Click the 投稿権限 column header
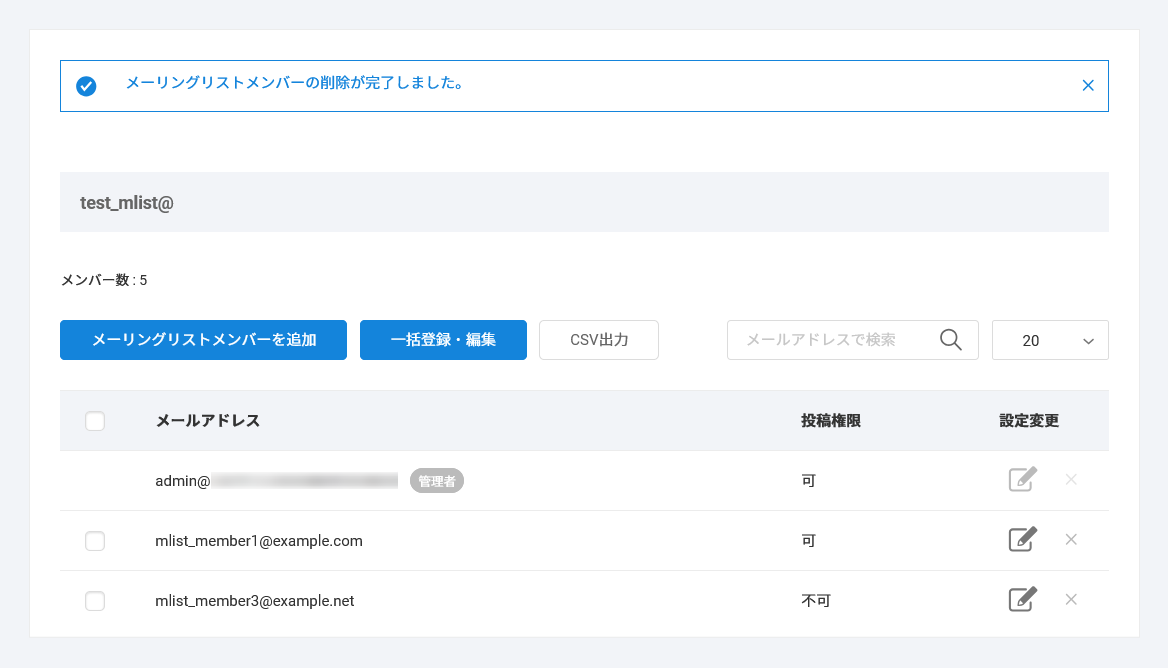 pyautogui.click(x=830, y=421)
